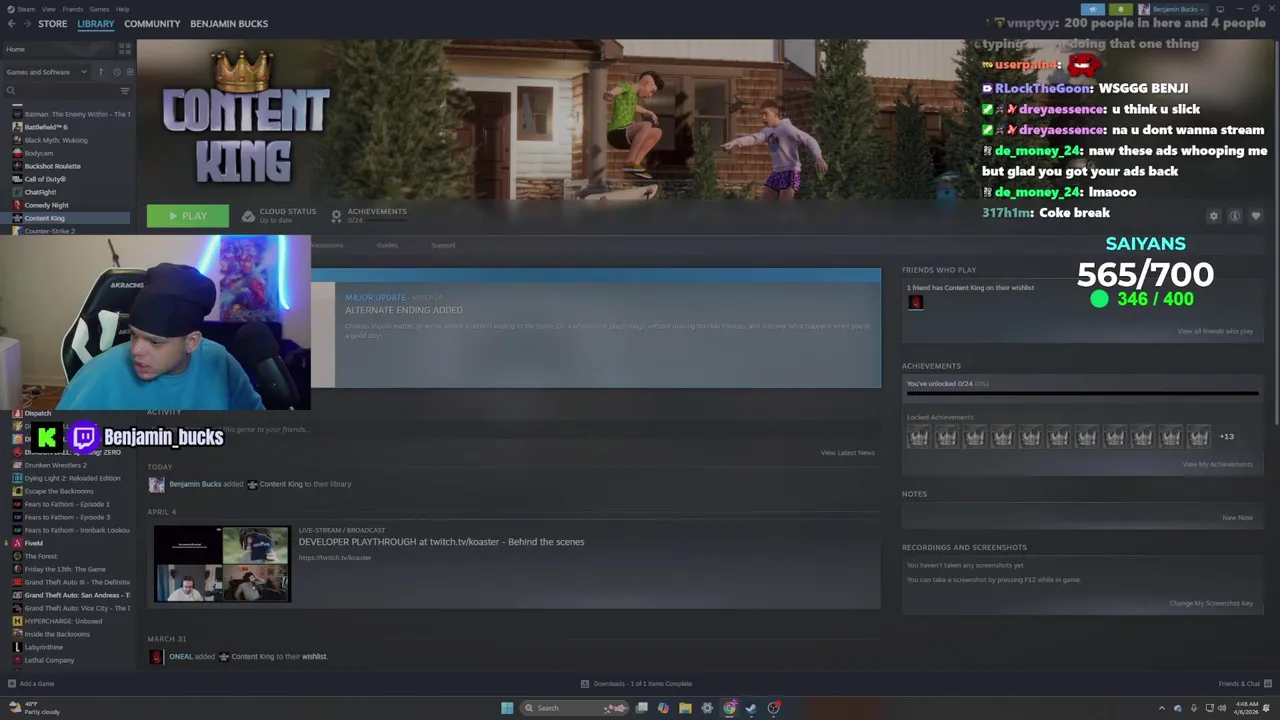This screenshot has height=720, width=1280.
Task: Open the Steam menu
Action: click(x=25, y=9)
